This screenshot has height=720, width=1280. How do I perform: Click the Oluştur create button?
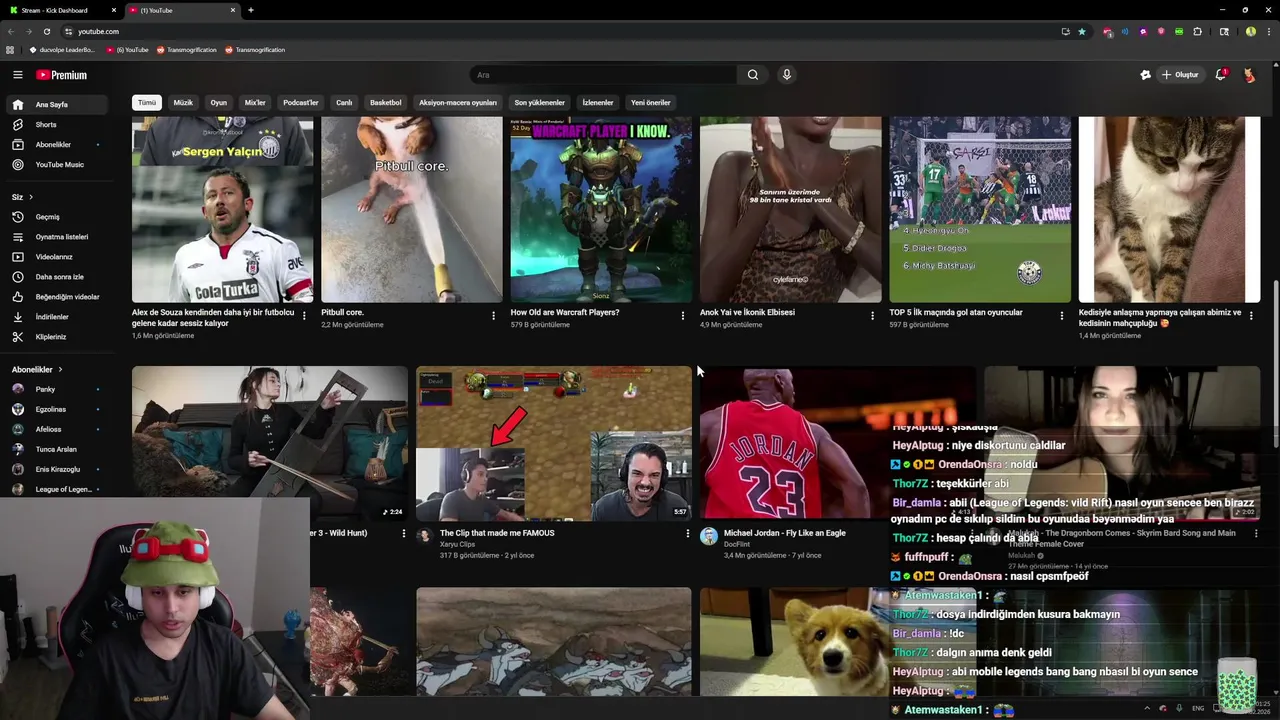(1180, 75)
